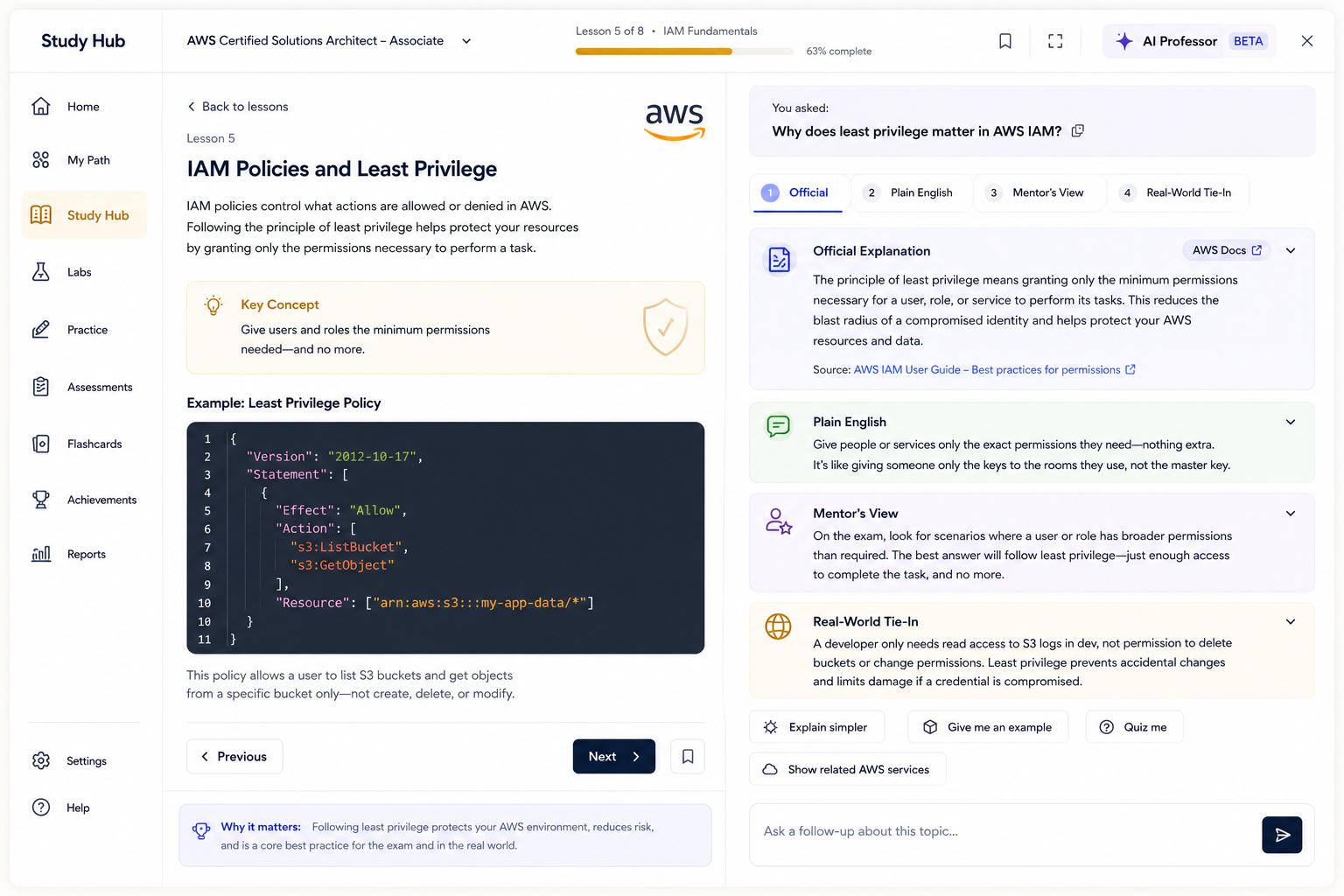Collapse the Real-World Tie-In card

(x=1291, y=622)
